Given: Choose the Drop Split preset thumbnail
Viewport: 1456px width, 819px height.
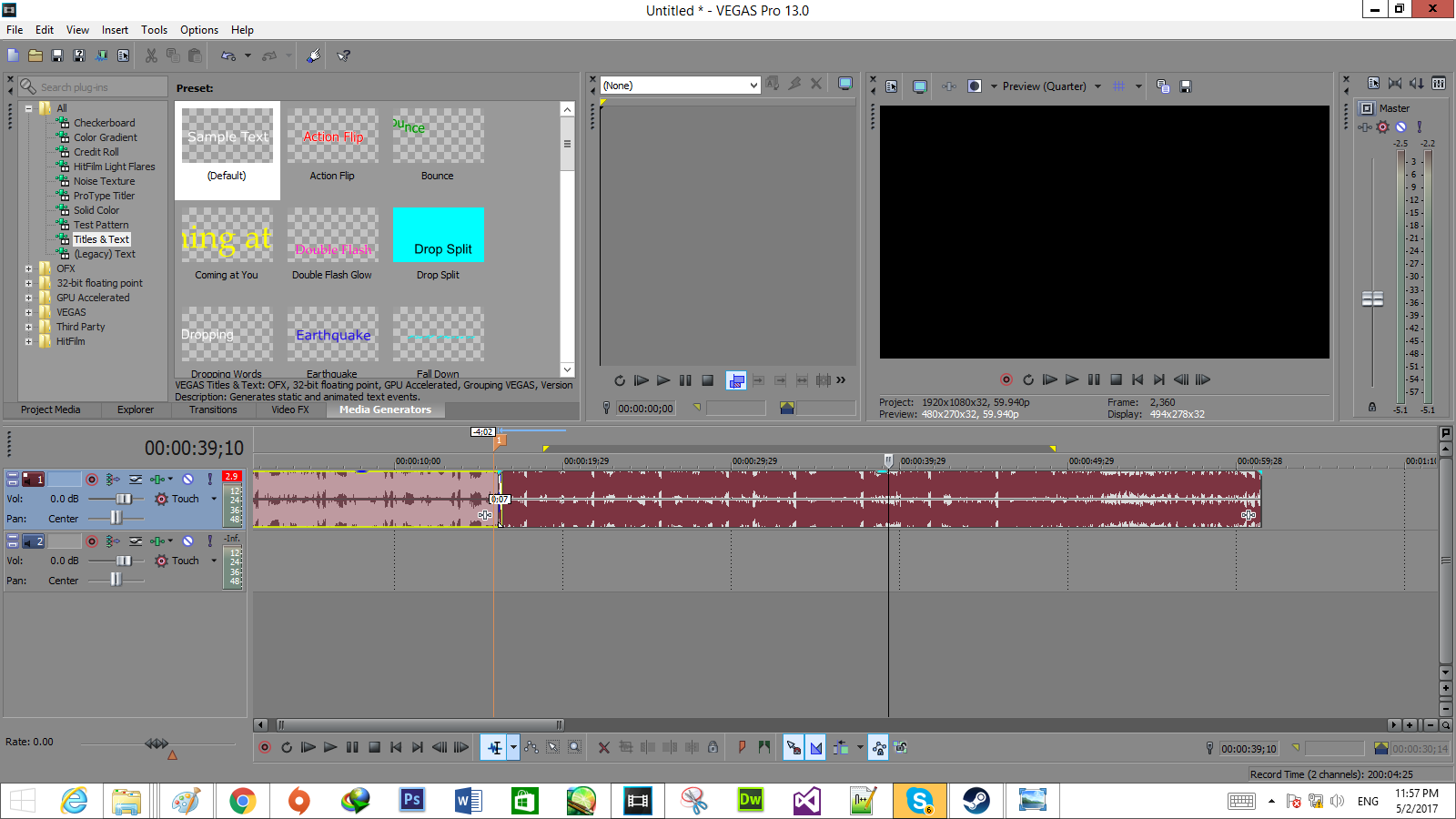Looking at the screenshot, I should (438, 235).
